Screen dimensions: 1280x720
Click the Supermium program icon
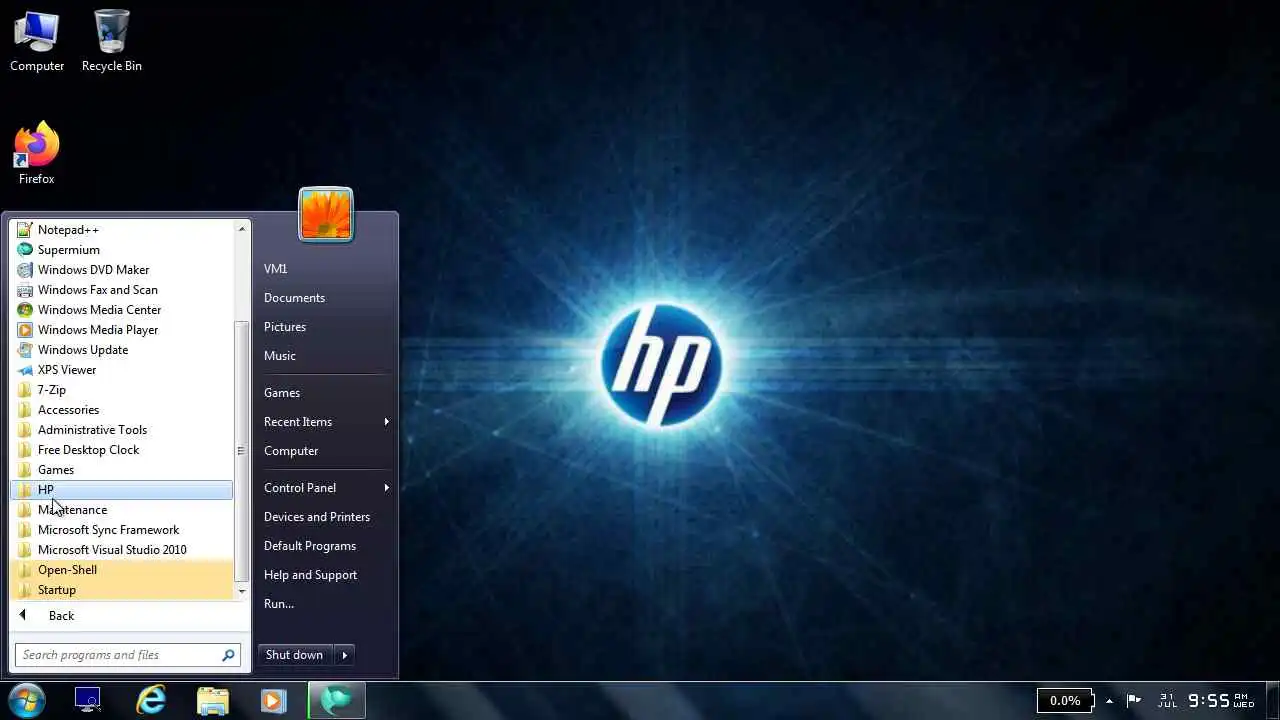click(25, 250)
